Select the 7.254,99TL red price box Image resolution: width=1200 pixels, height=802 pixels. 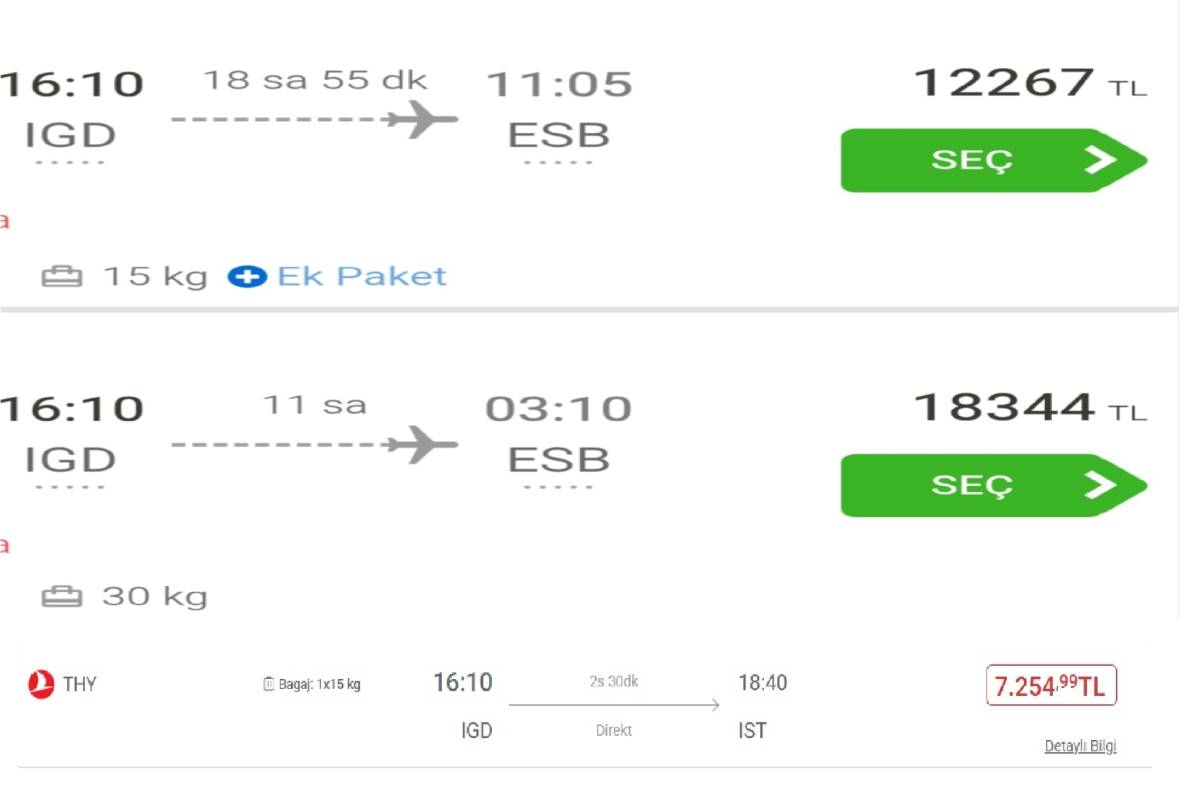(1051, 686)
